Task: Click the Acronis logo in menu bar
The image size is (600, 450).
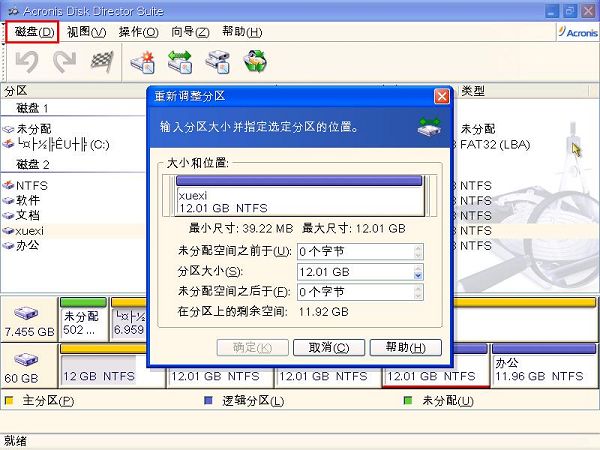Action: click(577, 32)
